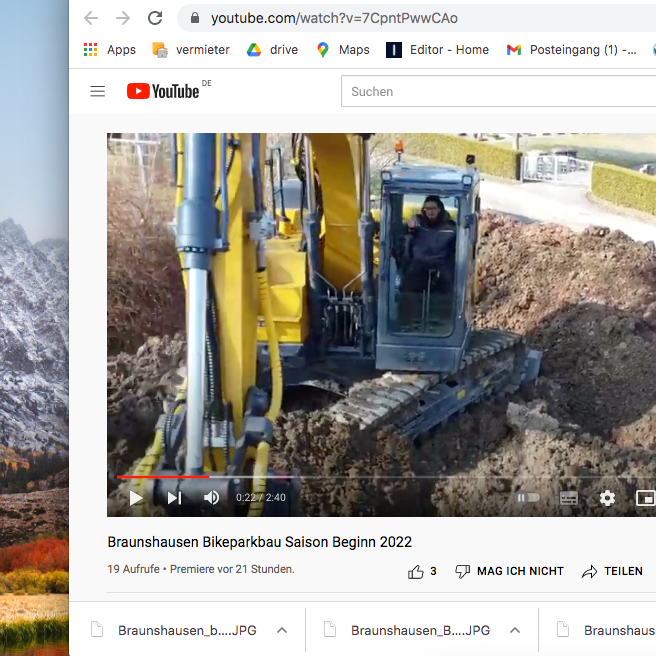Open the Apps bookmark
Image resolution: width=656 pixels, height=656 pixels.
point(110,50)
